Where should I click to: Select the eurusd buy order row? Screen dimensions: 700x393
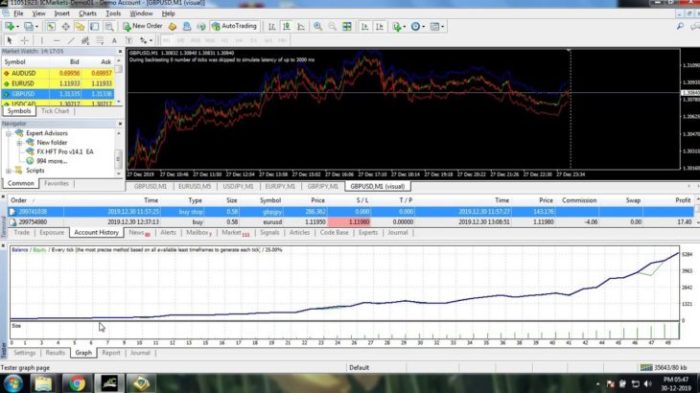350,222
